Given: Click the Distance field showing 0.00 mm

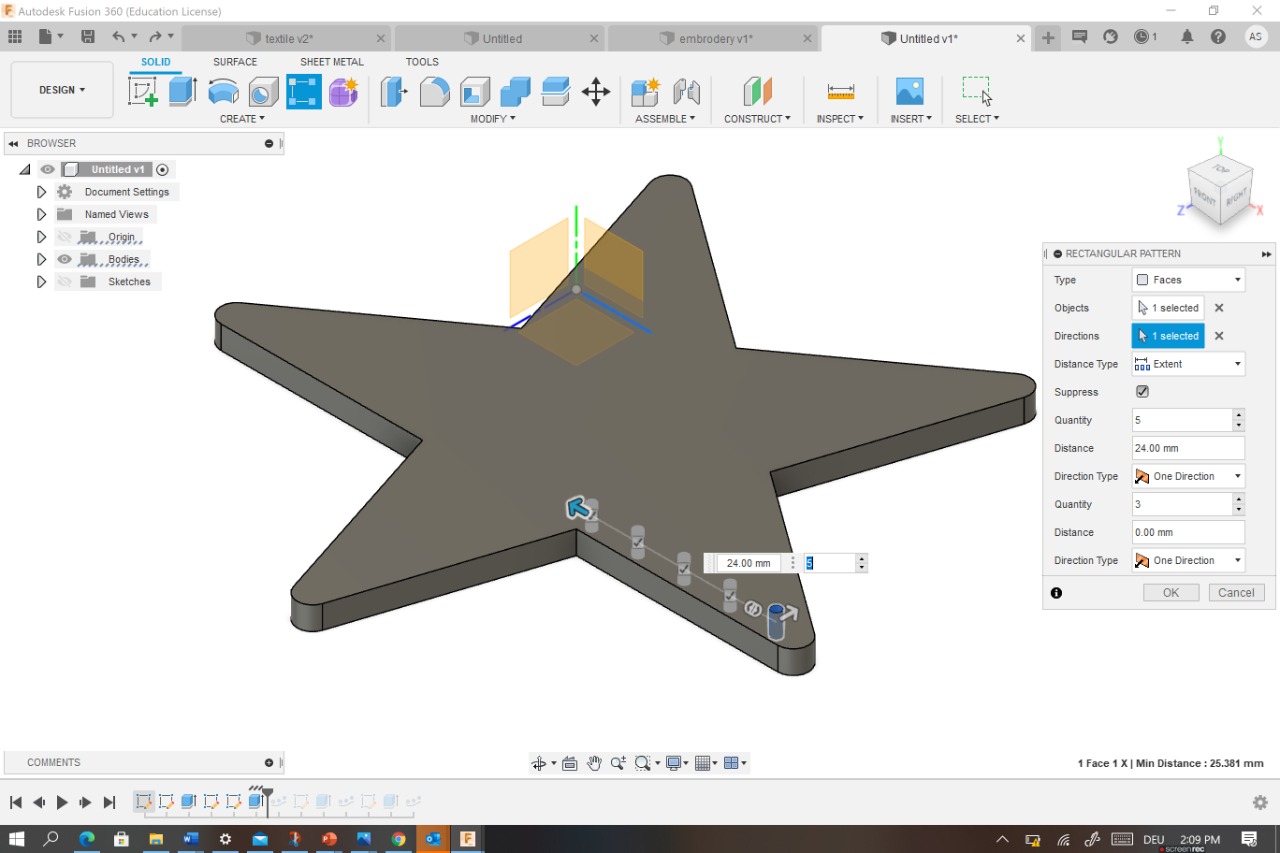Looking at the screenshot, I should 1188,532.
